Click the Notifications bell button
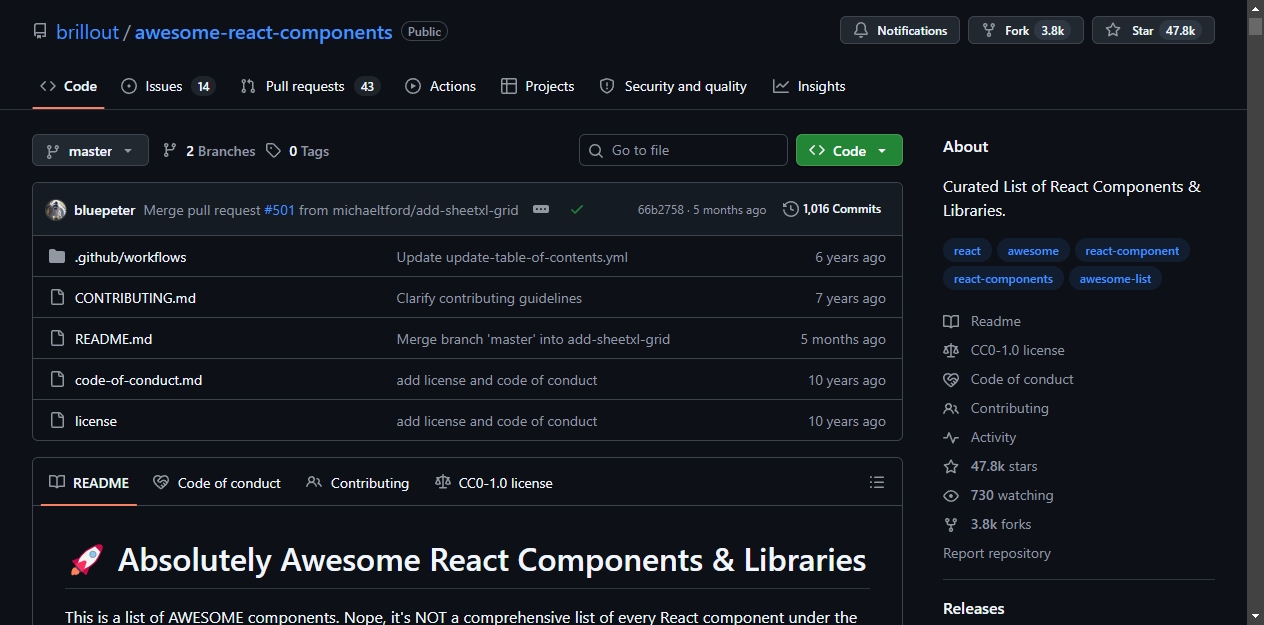This screenshot has height=625, width=1264. (x=900, y=31)
